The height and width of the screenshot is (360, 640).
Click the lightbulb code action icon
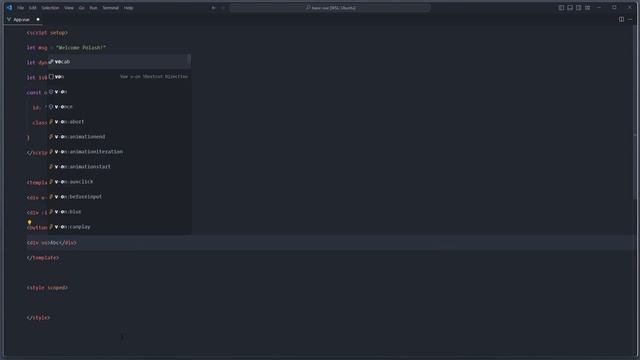coord(29,222)
